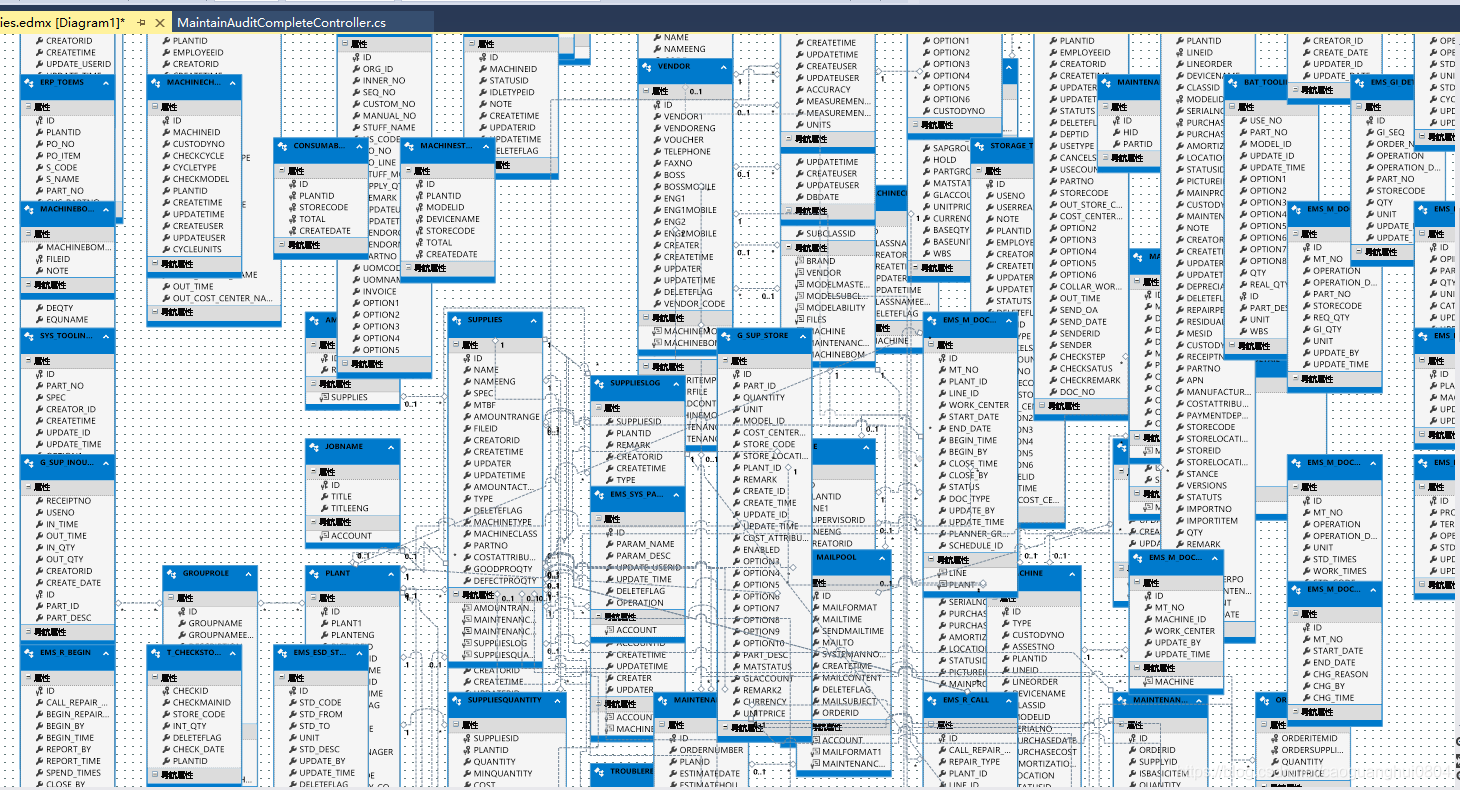Select BOSSMOBILE property in VENDOR
1460x790 pixels.
(x=689, y=187)
